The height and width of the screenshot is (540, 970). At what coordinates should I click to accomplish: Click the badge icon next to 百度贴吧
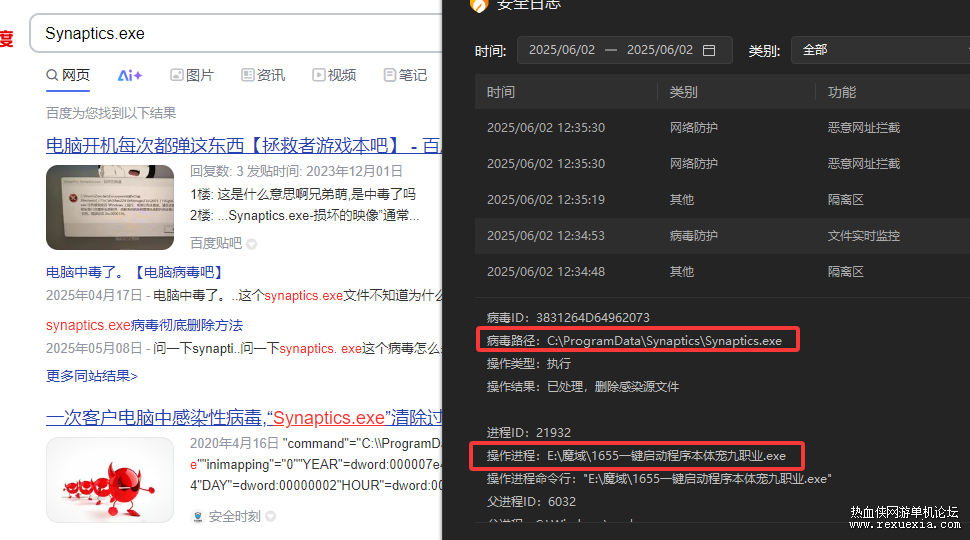point(251,244)
